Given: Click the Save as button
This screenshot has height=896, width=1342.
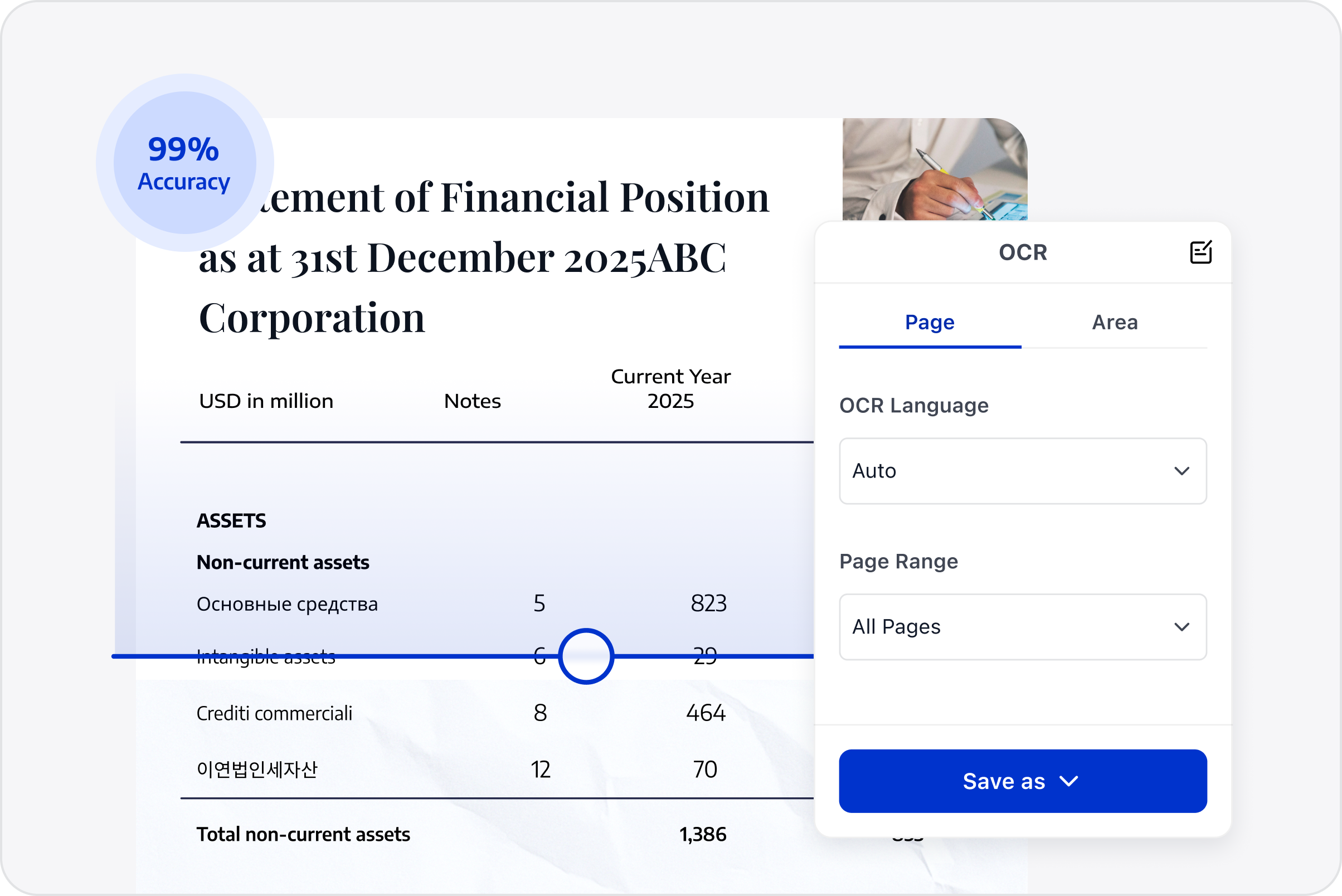Looking at the screenshot, I should click(1003, 781).
